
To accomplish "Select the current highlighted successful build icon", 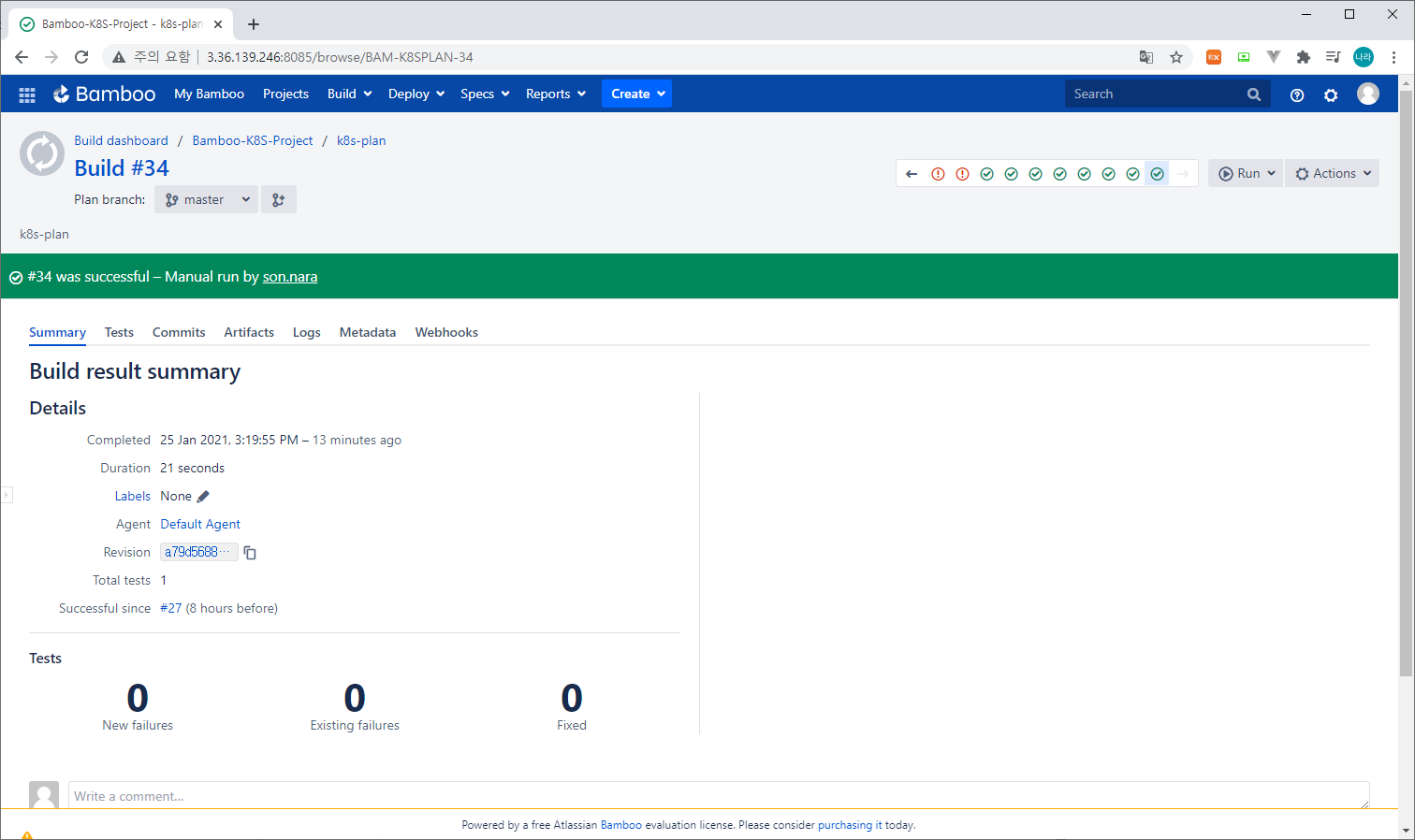I will point(1158,174).
